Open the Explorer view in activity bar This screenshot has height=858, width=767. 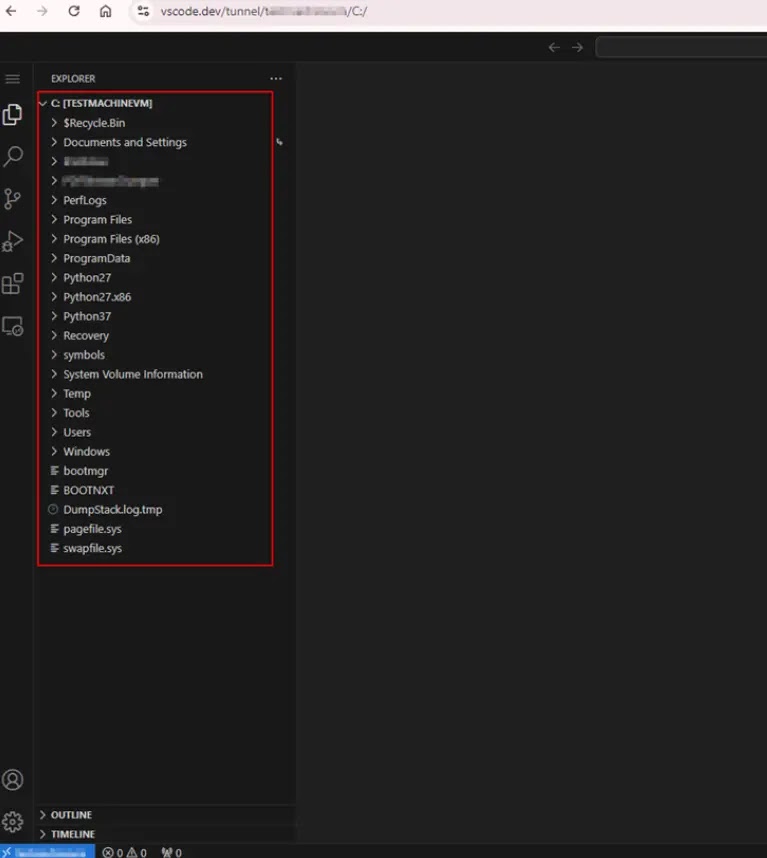pos(13,115)
